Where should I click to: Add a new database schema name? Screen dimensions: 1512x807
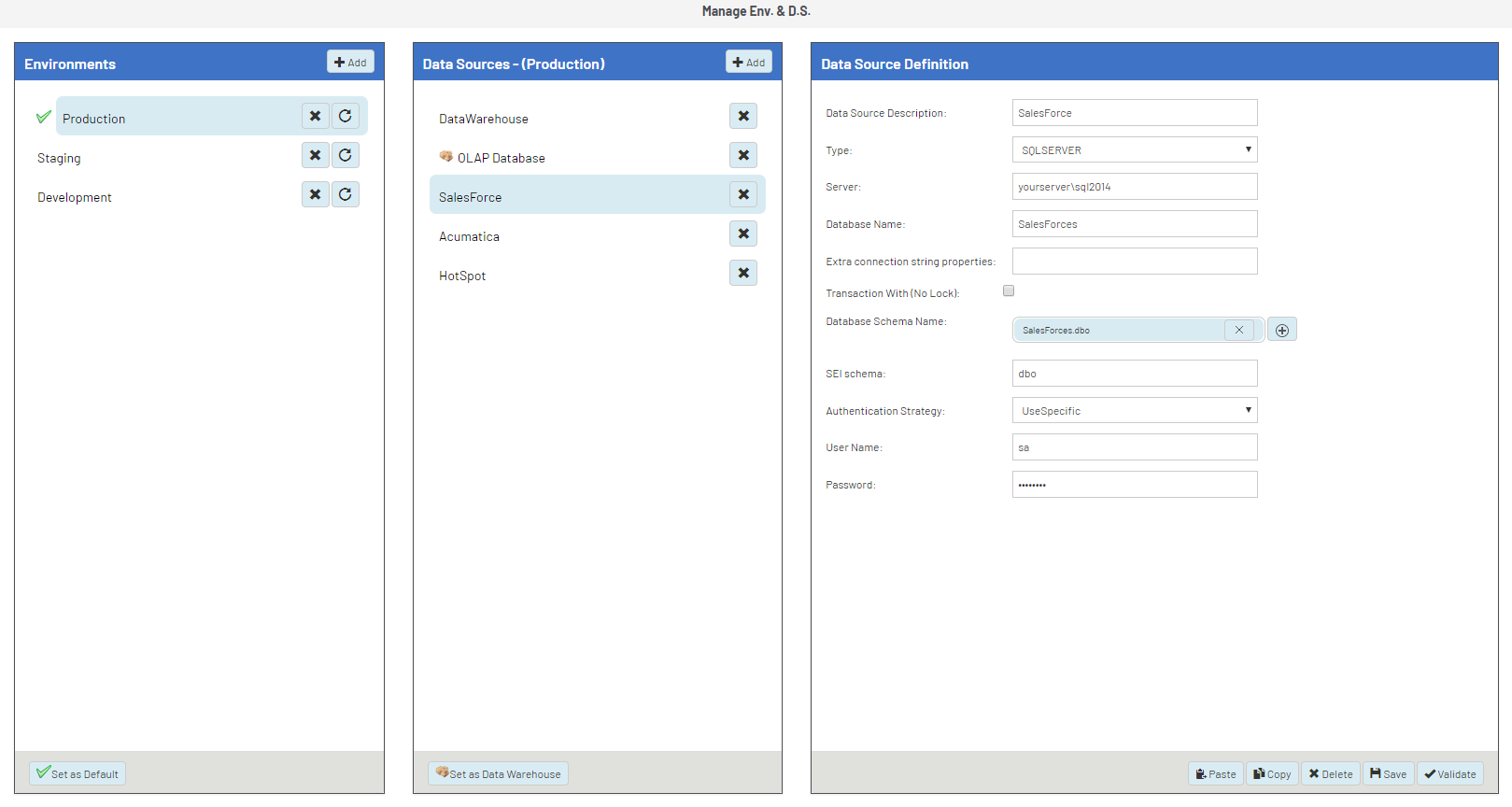click(1282, 330)
